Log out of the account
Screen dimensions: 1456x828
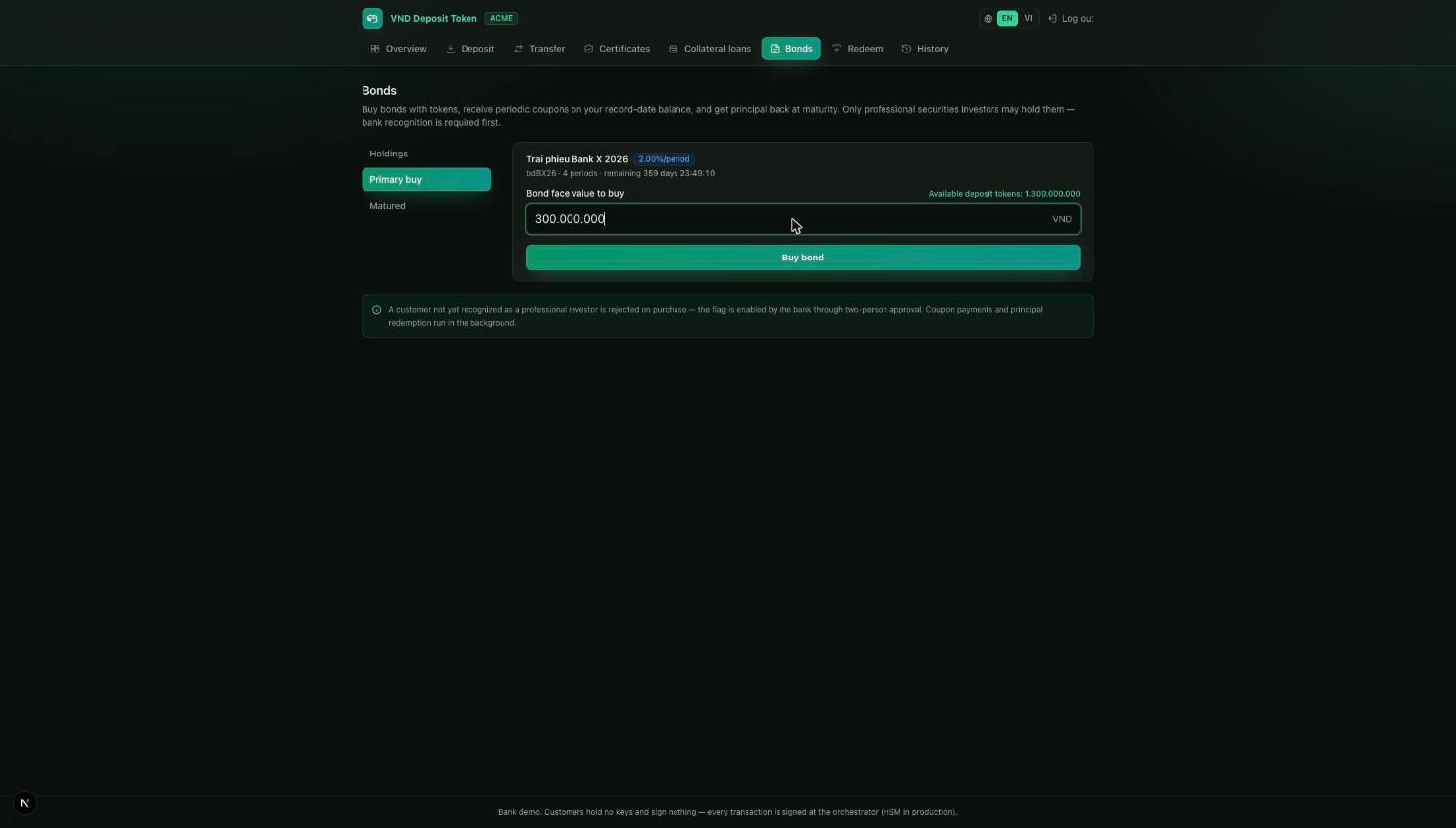tap(1071, 18)
